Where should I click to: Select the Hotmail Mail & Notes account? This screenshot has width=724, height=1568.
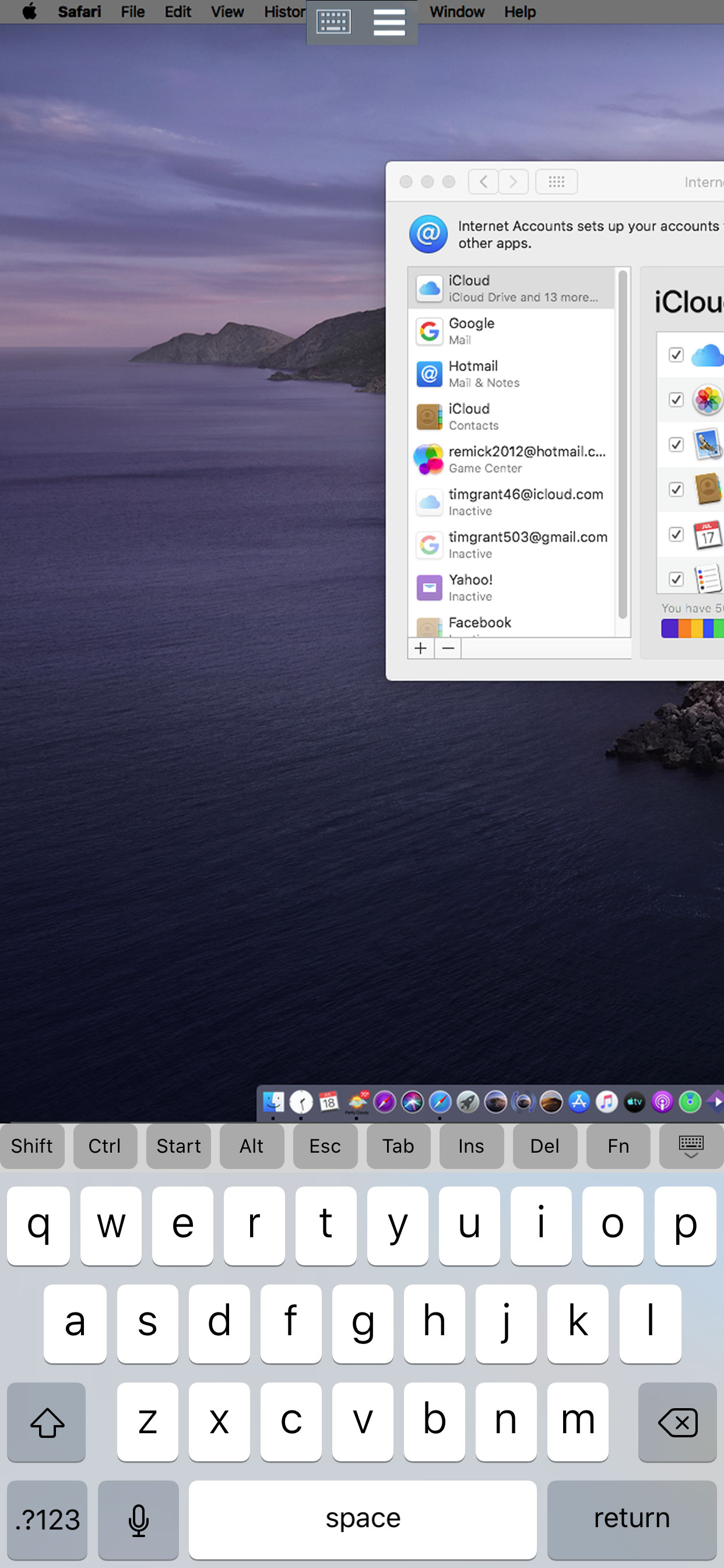tap(511, 373)
